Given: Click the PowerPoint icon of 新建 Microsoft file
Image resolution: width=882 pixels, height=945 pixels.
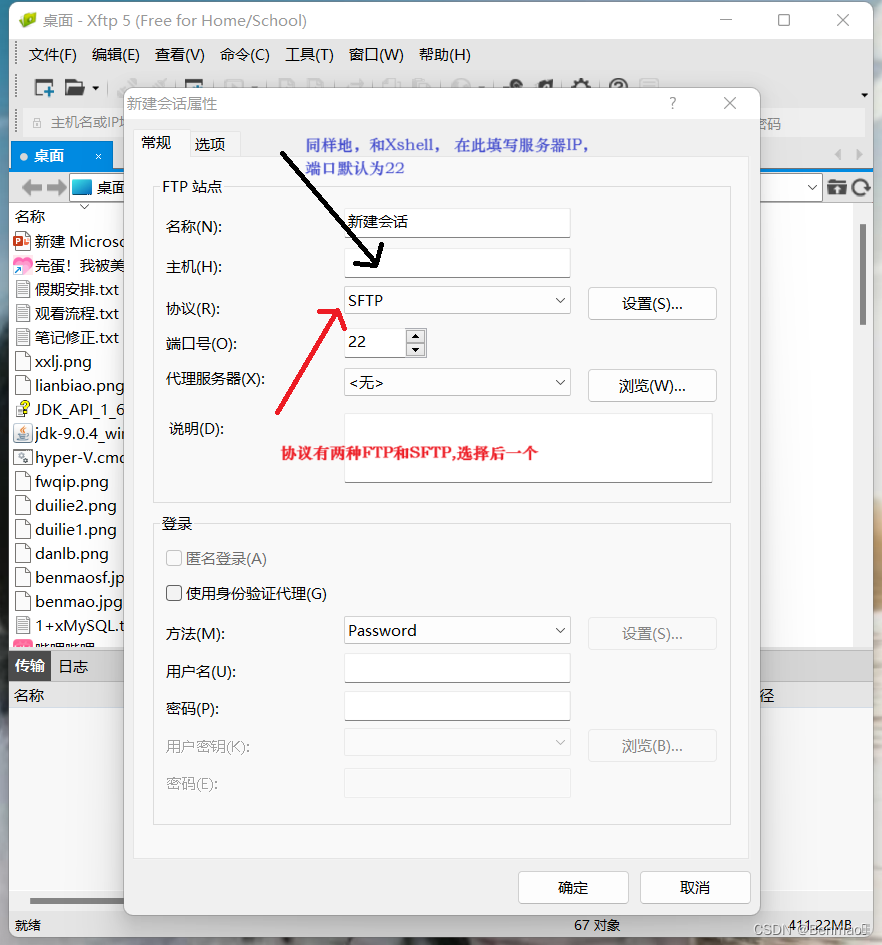Looking at the screenshot, I should point(22,241).
